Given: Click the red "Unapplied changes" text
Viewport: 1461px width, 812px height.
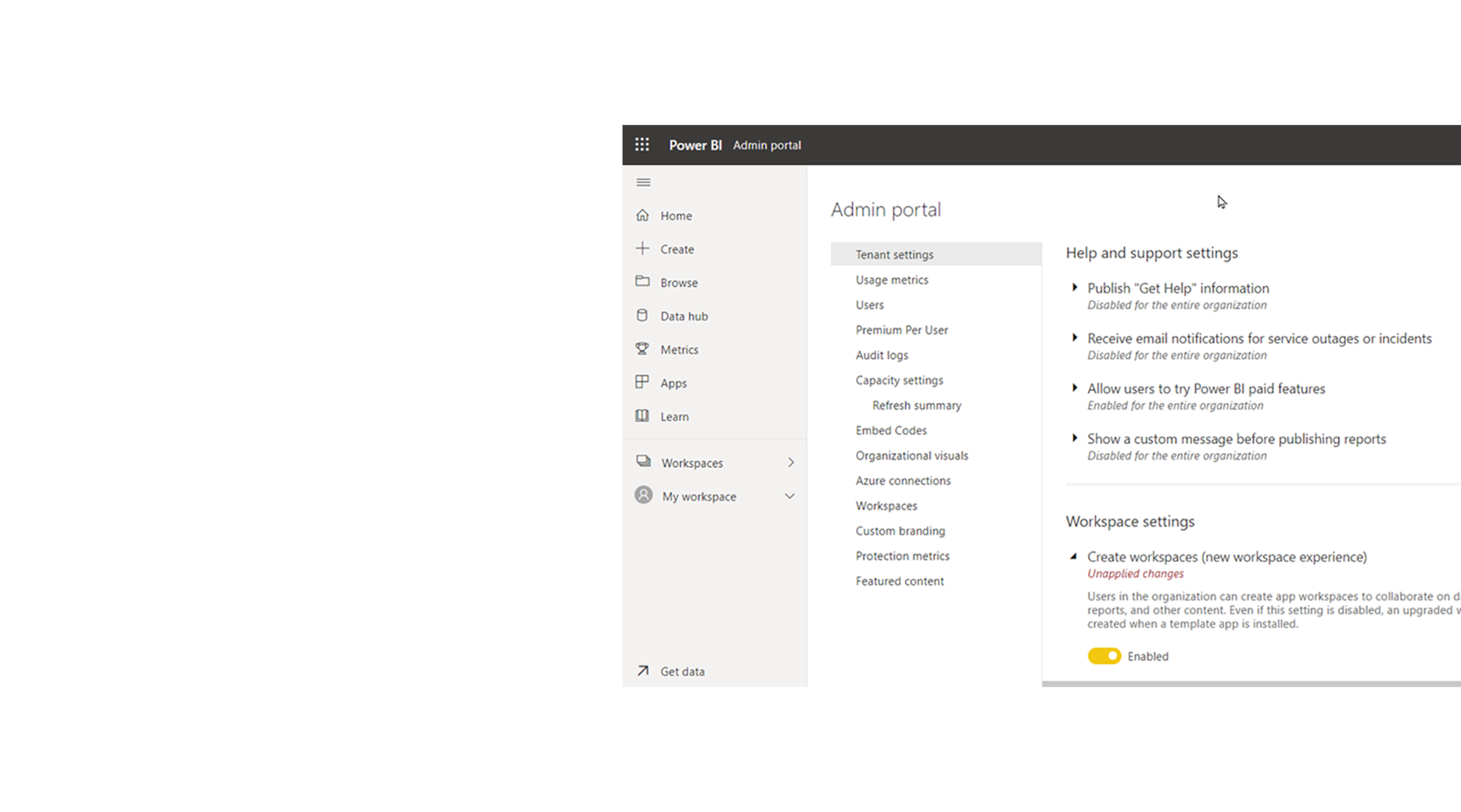Looking at the screenshot, I should click(1135, 574).
